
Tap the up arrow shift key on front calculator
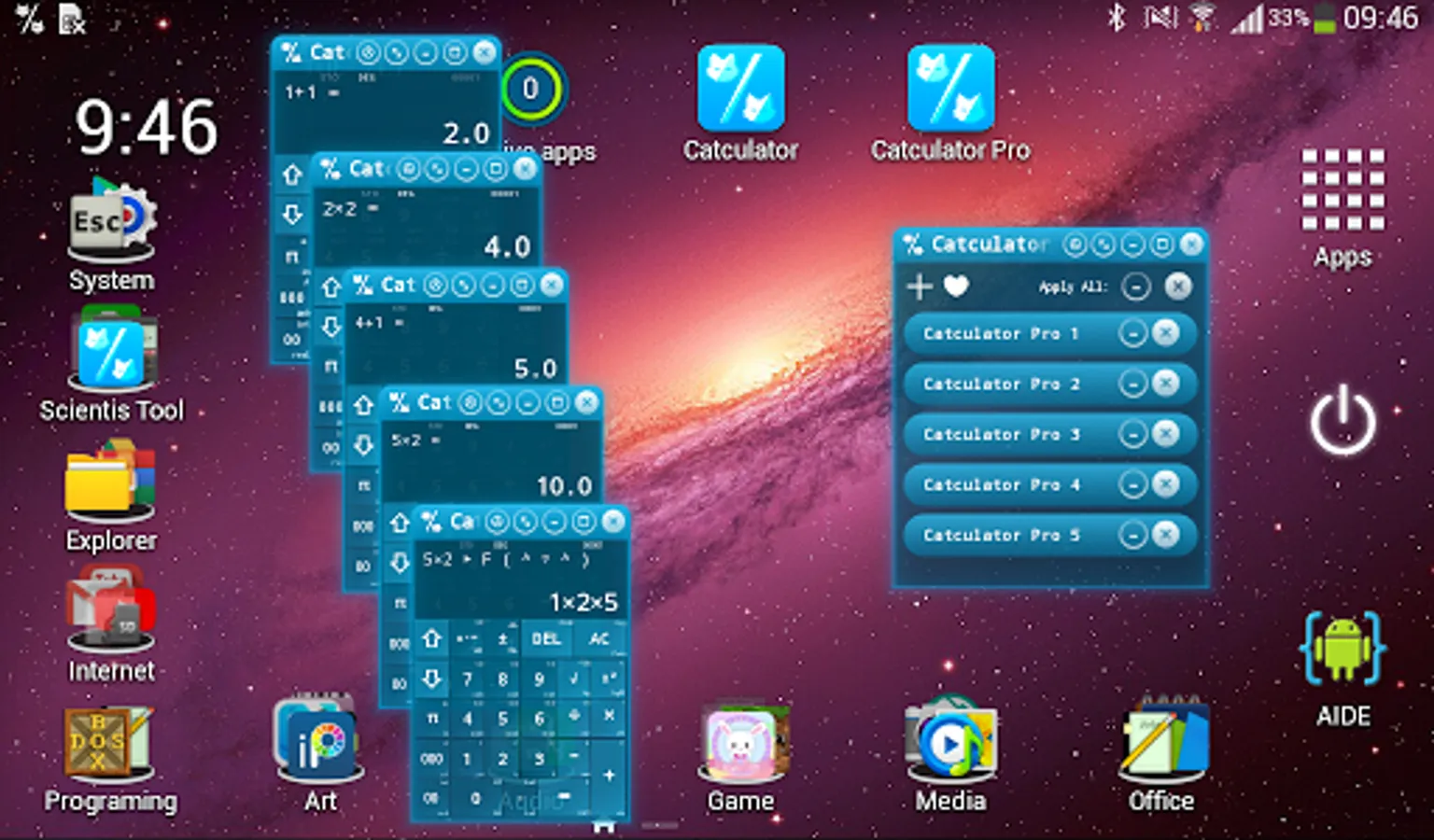(x=432, y=639)
